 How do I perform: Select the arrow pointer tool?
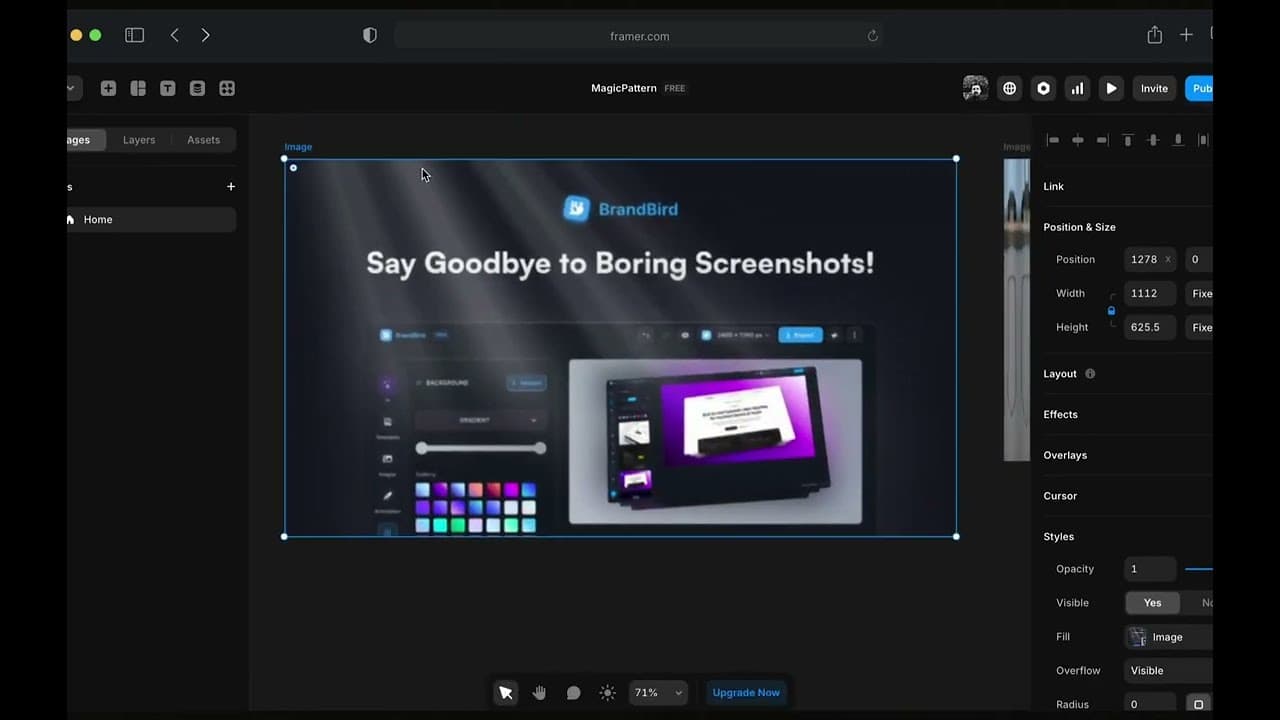[506, 692]
